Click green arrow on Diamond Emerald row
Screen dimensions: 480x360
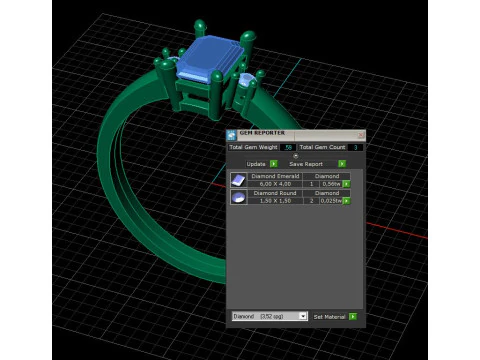pos(346,184)
